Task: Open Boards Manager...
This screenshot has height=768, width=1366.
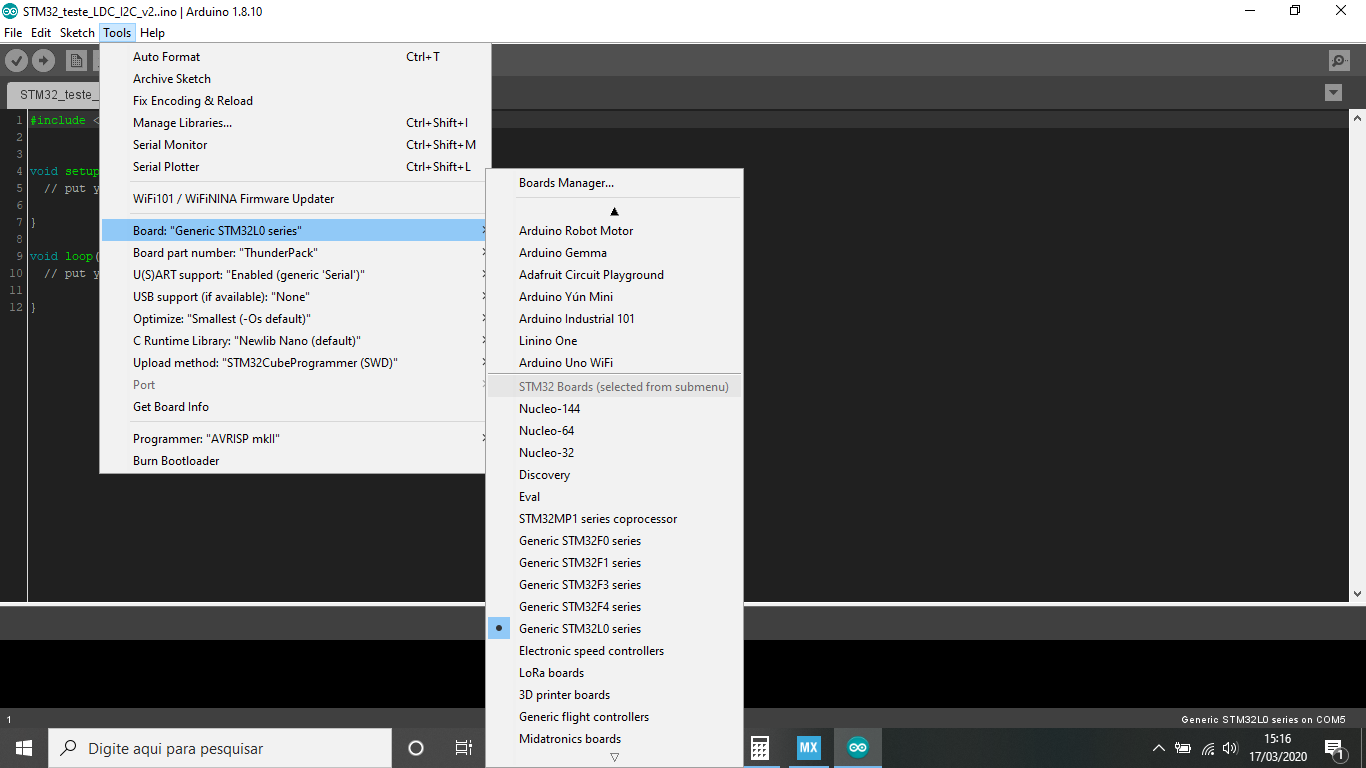Action: coord(614,183)
